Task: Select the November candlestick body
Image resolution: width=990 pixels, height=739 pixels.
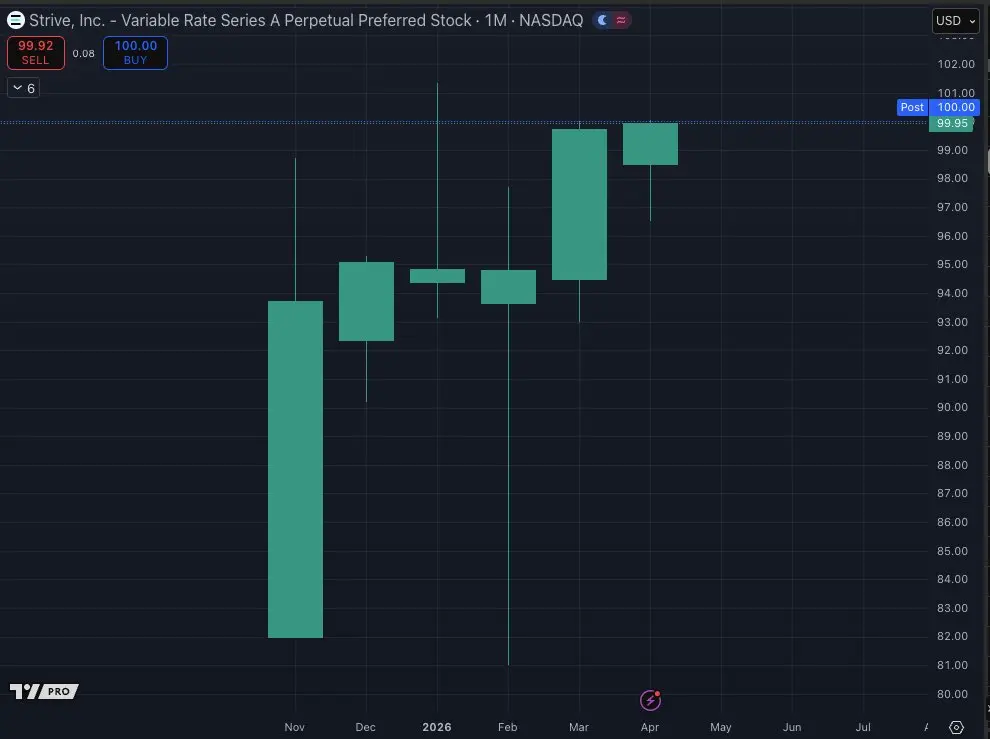Action: 295,469
